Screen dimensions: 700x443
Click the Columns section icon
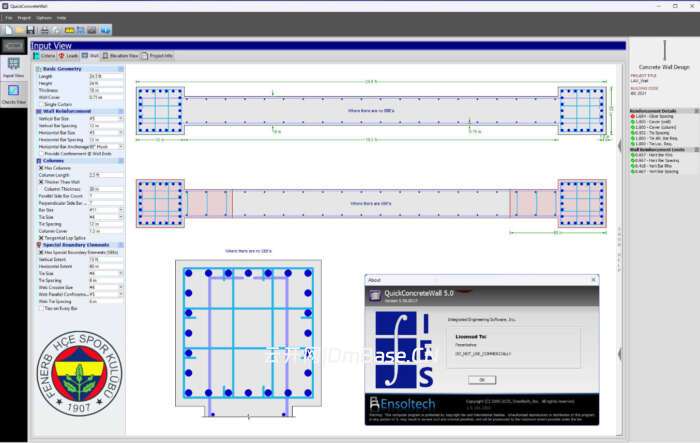coord(38,161)
